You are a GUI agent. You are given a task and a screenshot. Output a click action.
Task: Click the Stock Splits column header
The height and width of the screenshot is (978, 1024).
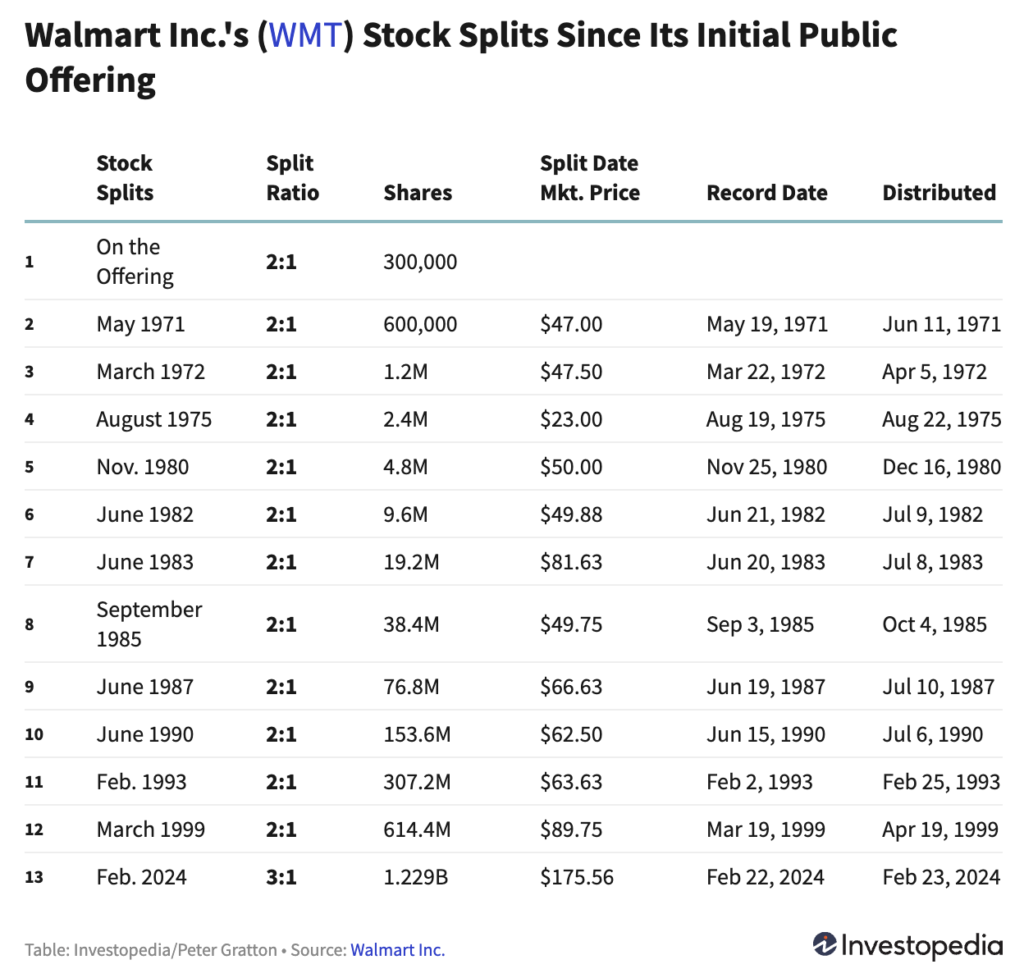pyautogui.click(x=125, y=178)
